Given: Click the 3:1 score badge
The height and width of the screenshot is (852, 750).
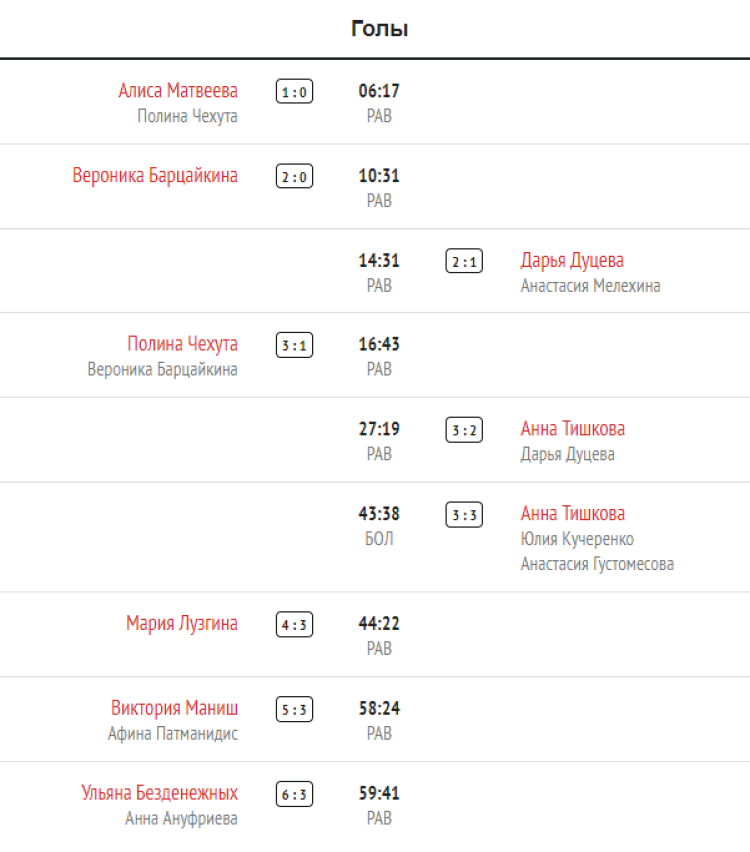Looking at the screenshot, I should 294,346.
